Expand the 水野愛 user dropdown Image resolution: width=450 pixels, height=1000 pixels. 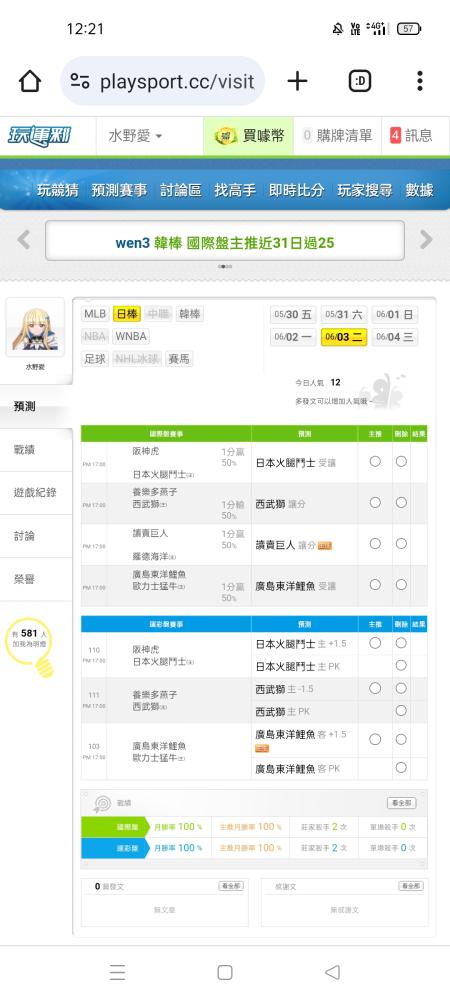135,136
